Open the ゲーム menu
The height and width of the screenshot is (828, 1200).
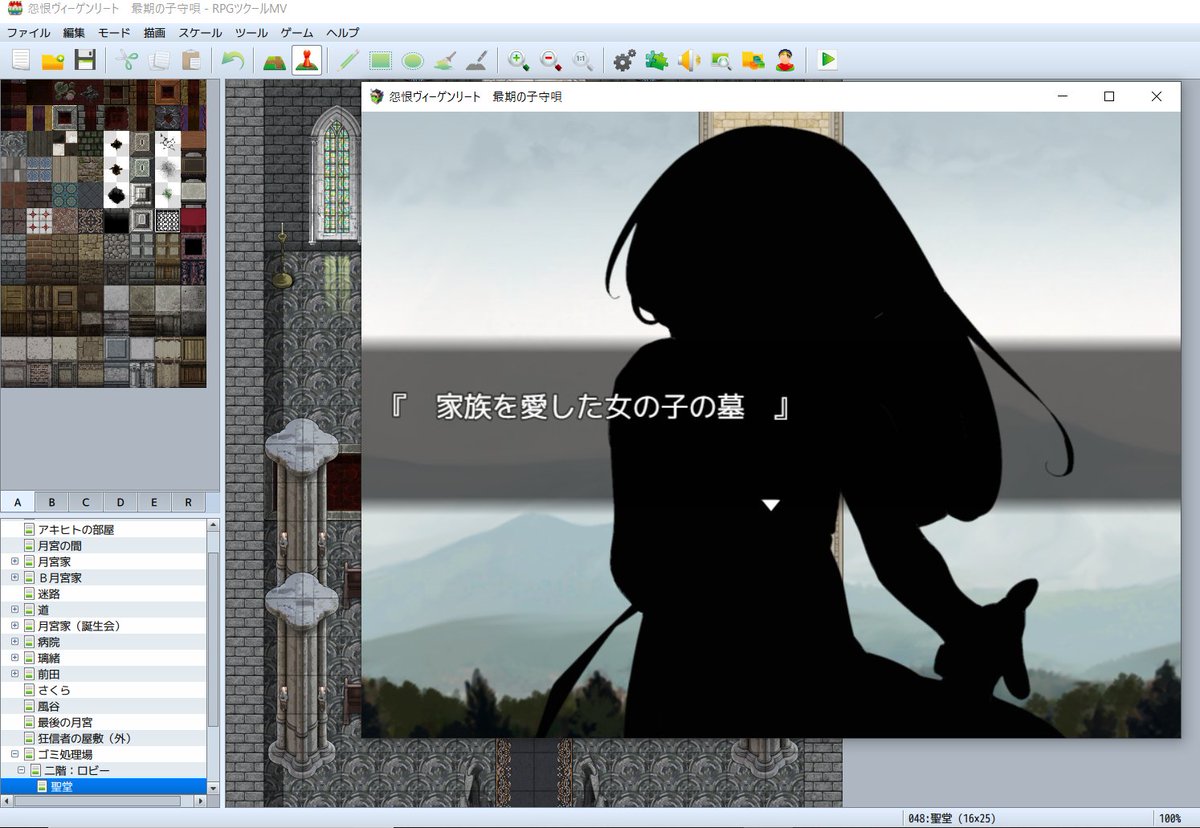click(x=297, y=33)
